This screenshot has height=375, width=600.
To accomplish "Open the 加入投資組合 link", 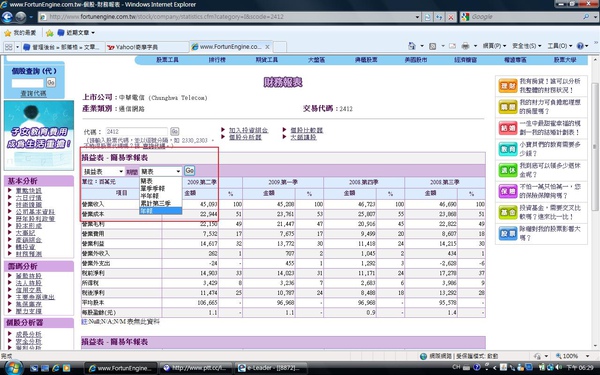I will click(248, 130).
